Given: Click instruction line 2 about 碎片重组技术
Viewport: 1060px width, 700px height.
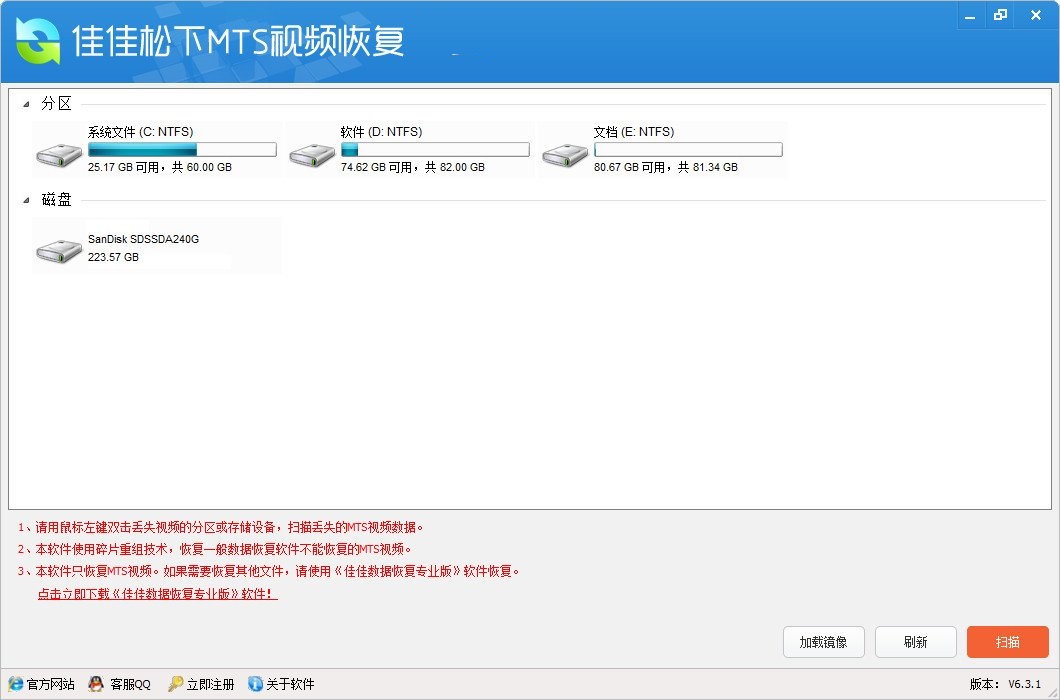Looking at the screenshot, I should 214,549.
